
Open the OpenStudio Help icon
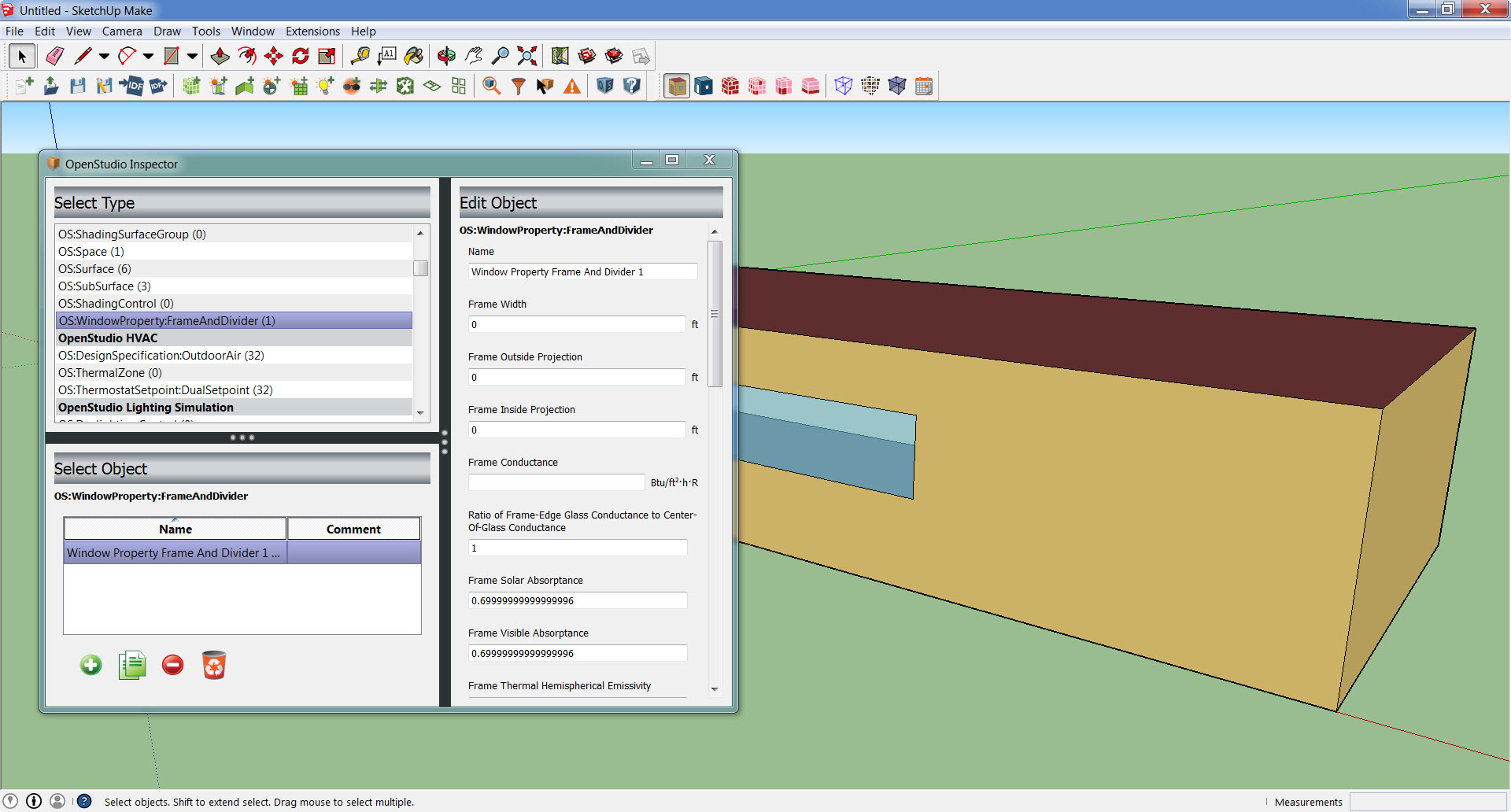[x=632, y=86]
